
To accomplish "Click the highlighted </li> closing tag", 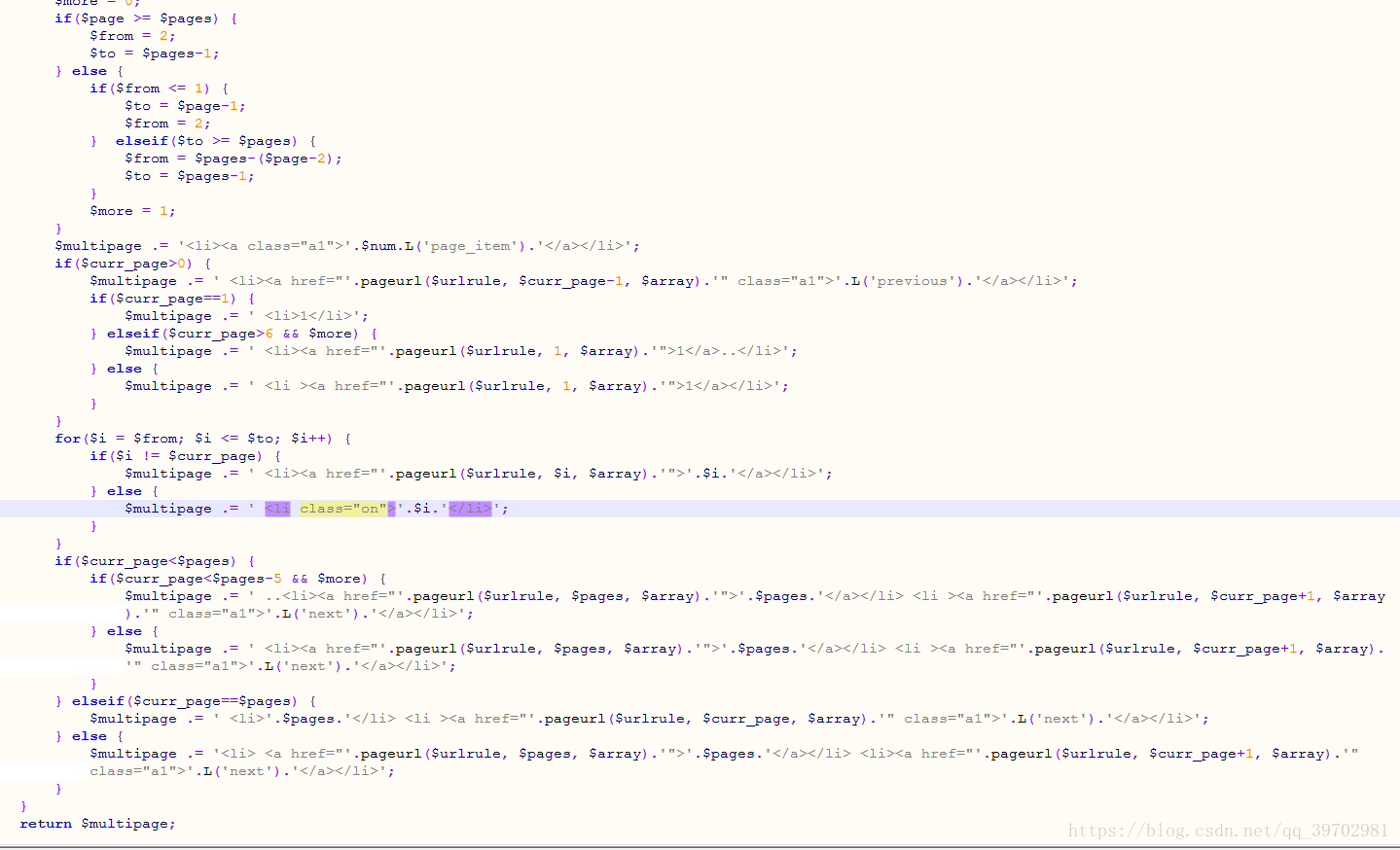I will click(469, 508).
